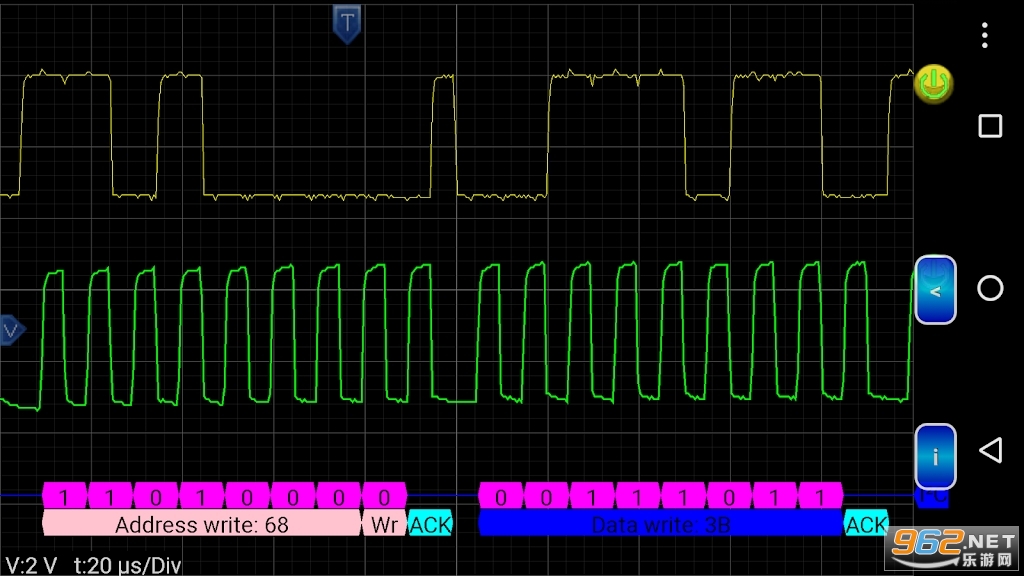
Task: Tap the first magenta bit in the address byte
Action: [65, 496]
